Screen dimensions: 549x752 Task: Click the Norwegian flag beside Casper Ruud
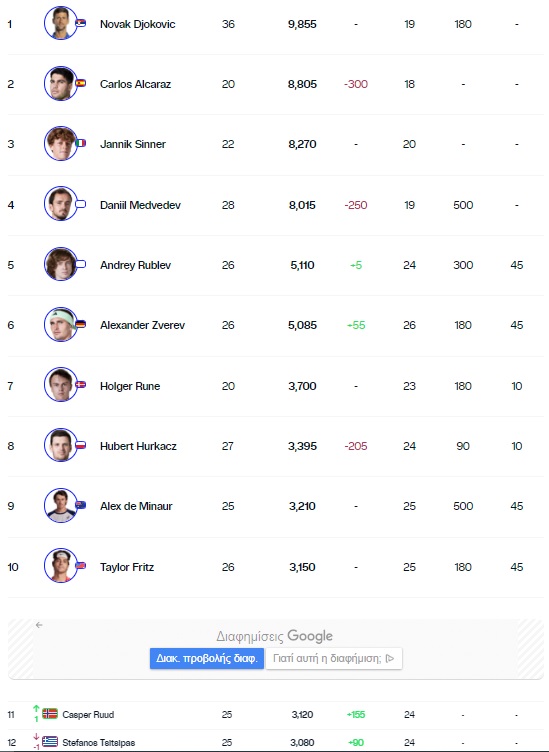(50, 714)
